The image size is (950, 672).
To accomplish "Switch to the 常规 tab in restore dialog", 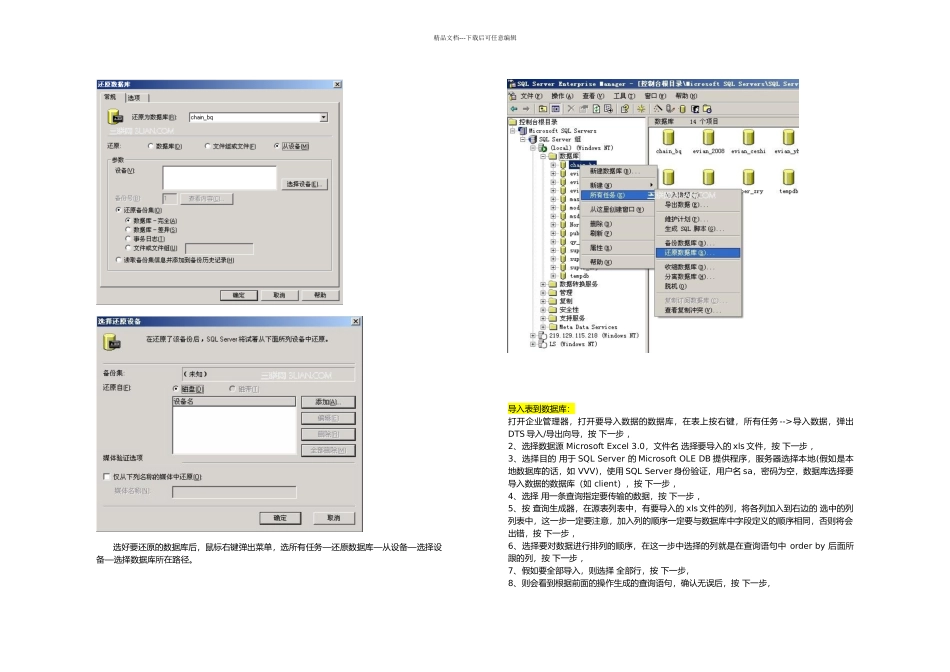I will click(110, 97).
